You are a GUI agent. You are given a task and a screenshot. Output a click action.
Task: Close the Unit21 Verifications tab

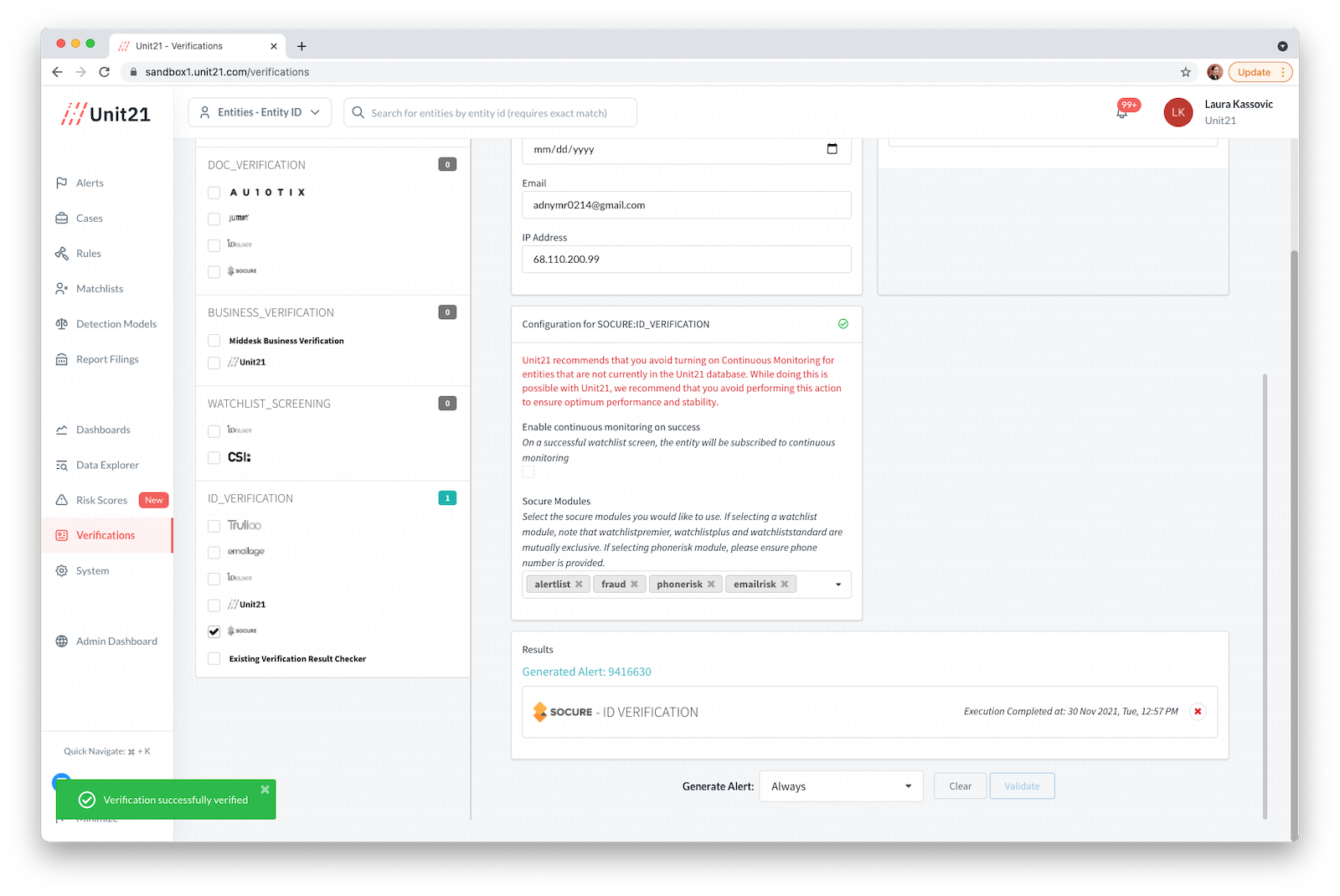273,46
